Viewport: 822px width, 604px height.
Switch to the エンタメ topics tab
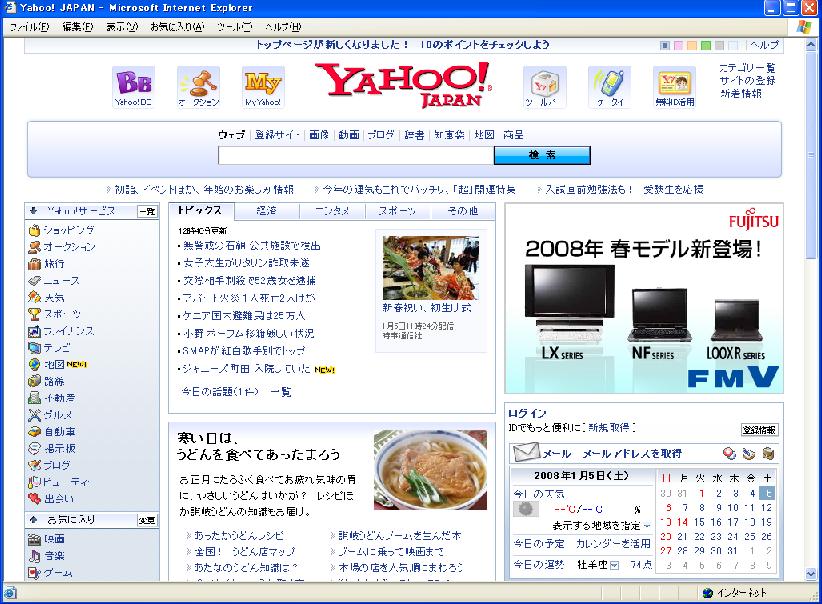click(332, 211)
